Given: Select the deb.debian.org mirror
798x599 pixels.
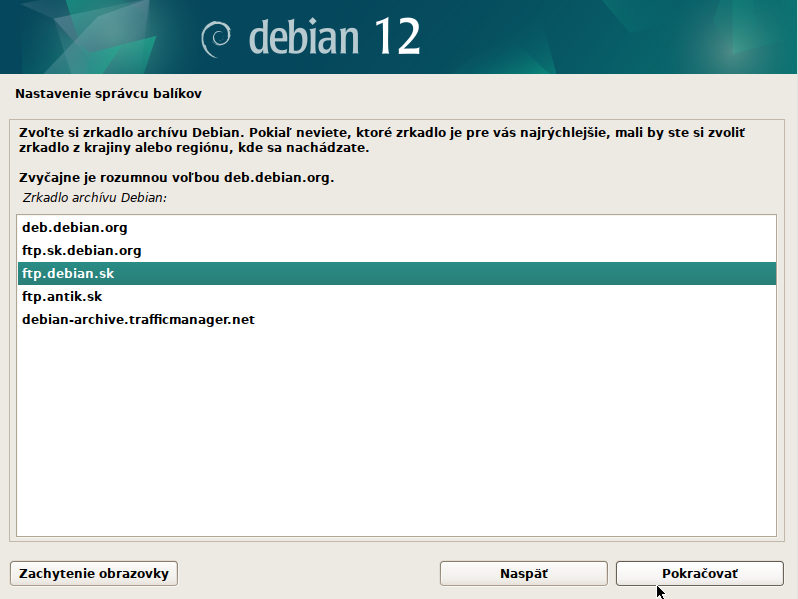Looking at the screenshot, I should 75,227.
